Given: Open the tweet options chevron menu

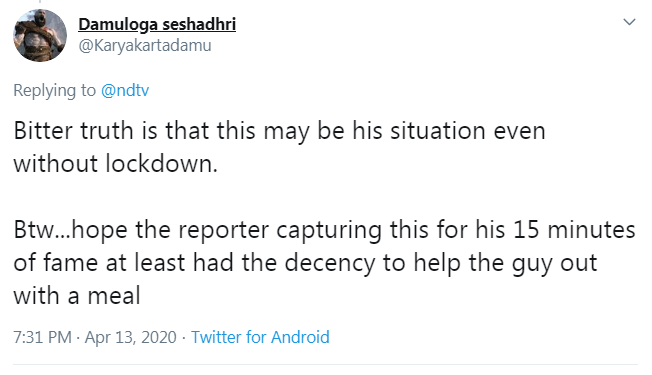Looking at the screenshot, I should [x=630, y=22].
